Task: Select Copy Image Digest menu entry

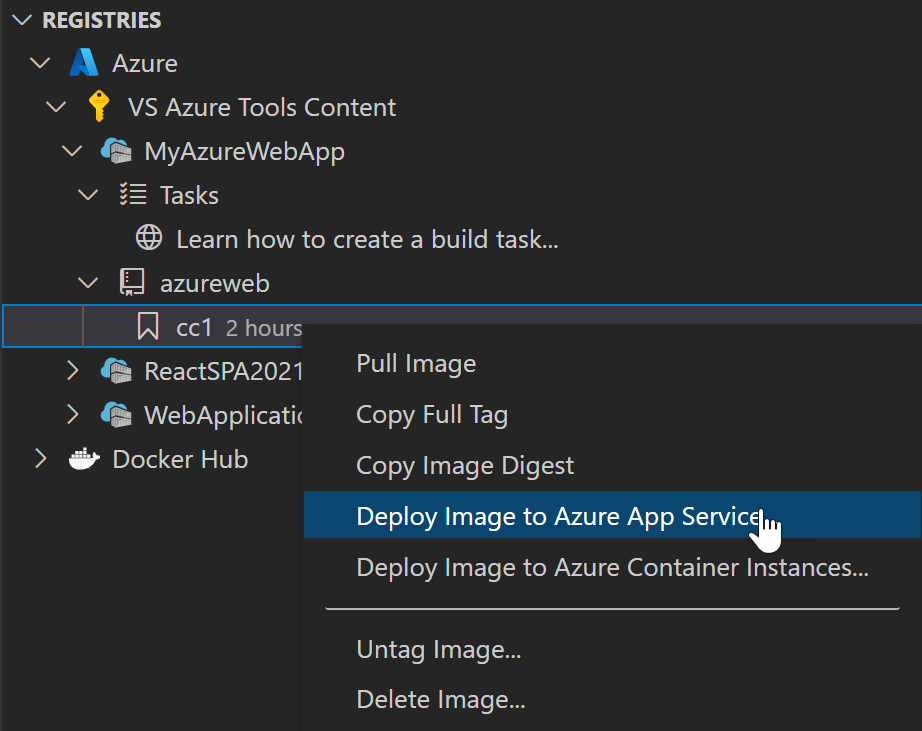Action: click(612, 466)
